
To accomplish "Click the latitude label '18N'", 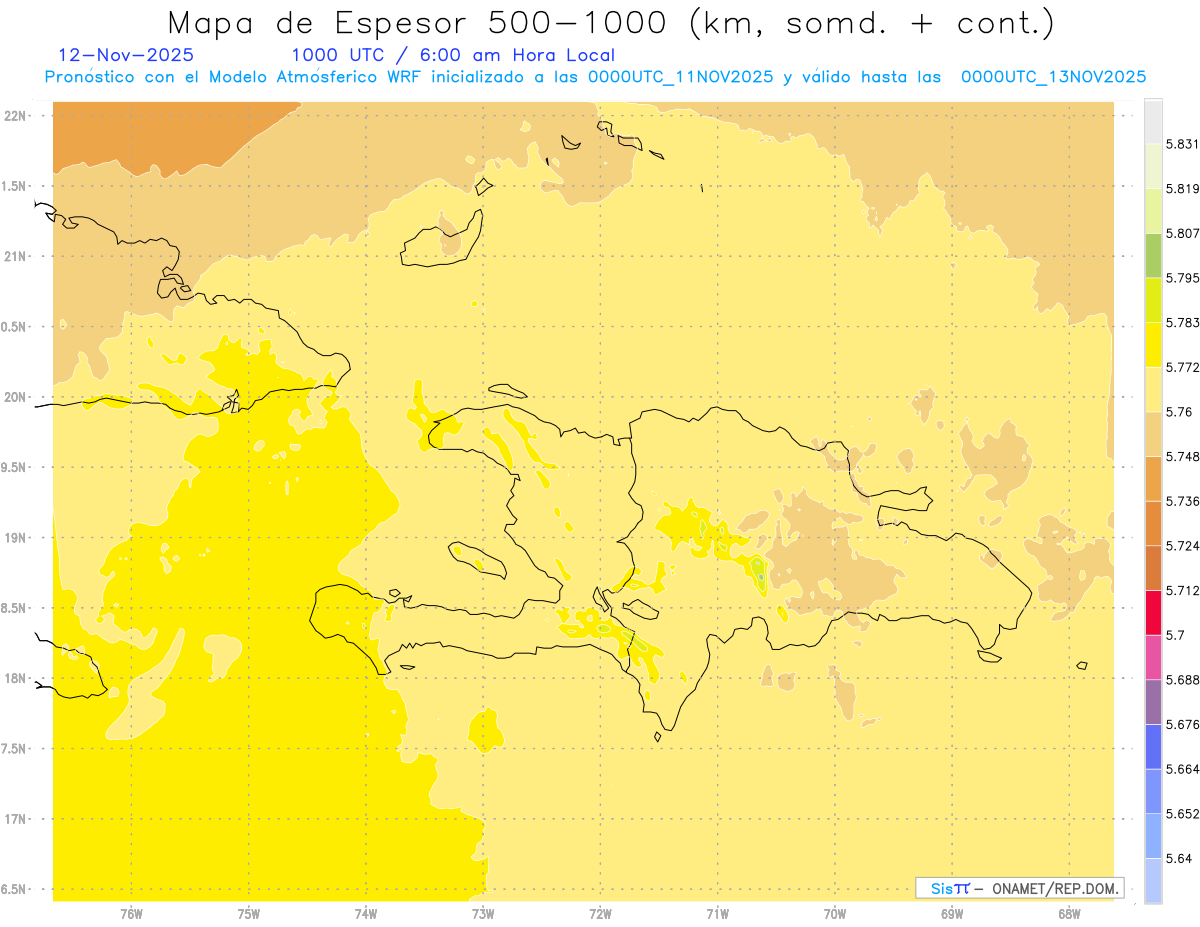I will pos(14,679).
